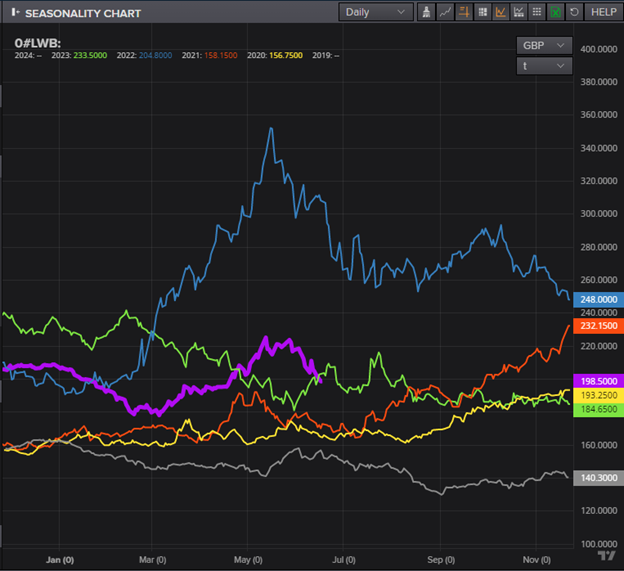The width and height of the screenshot is (624, 571).
Task: Click the refresh/reset arrow icon
Action: [573, 12]
